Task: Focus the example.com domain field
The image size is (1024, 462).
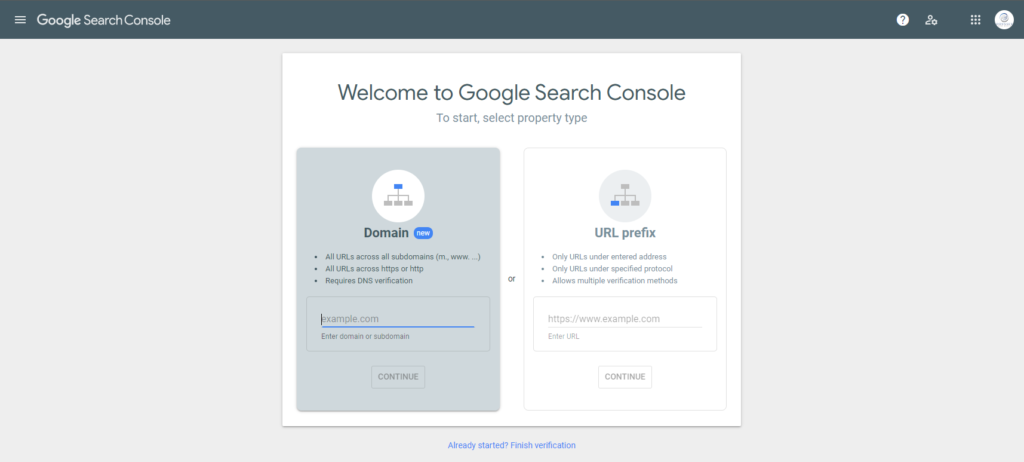Action: pyautogui.click(x=398, y=319)
